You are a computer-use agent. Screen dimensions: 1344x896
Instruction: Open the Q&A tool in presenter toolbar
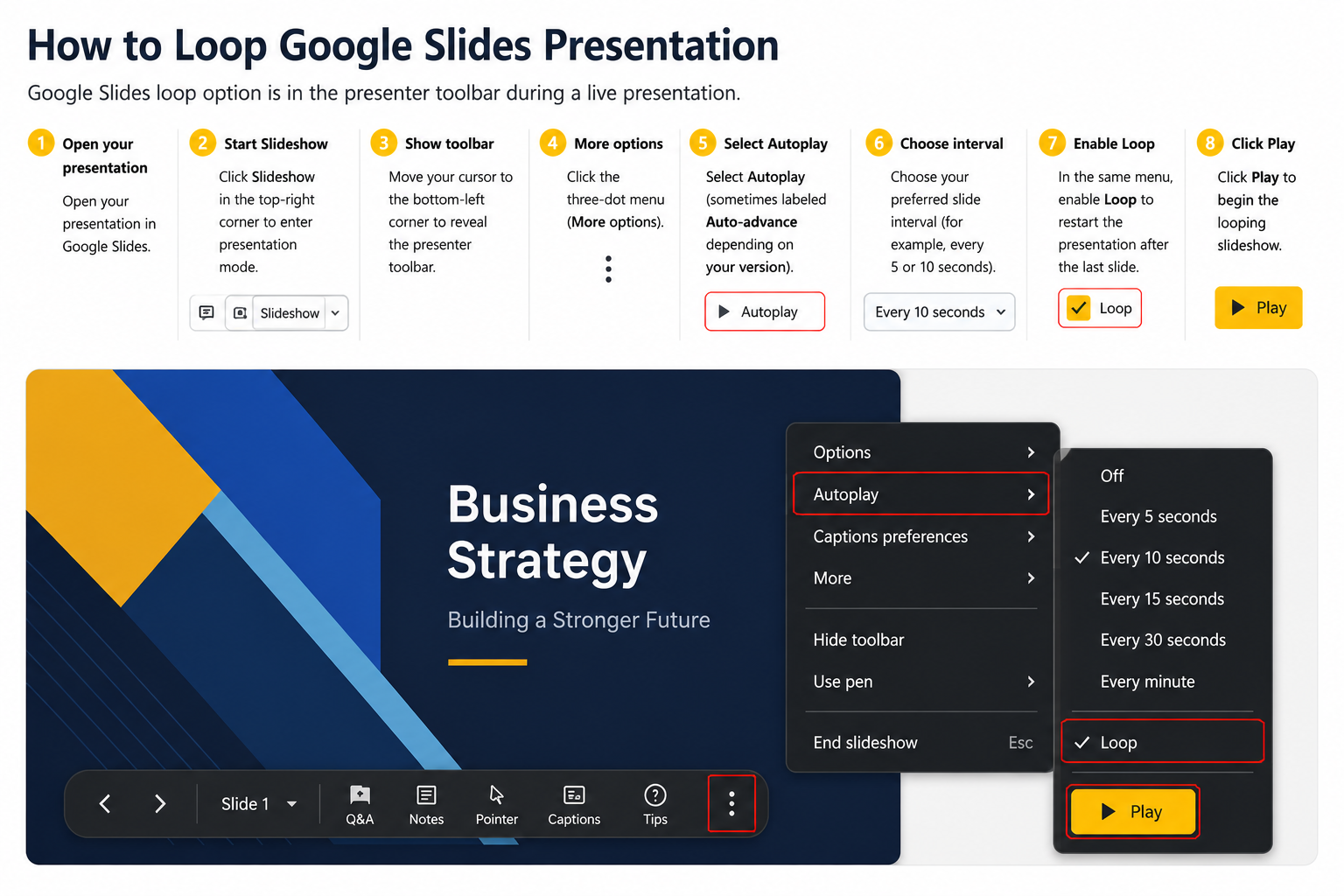(360, 805)
